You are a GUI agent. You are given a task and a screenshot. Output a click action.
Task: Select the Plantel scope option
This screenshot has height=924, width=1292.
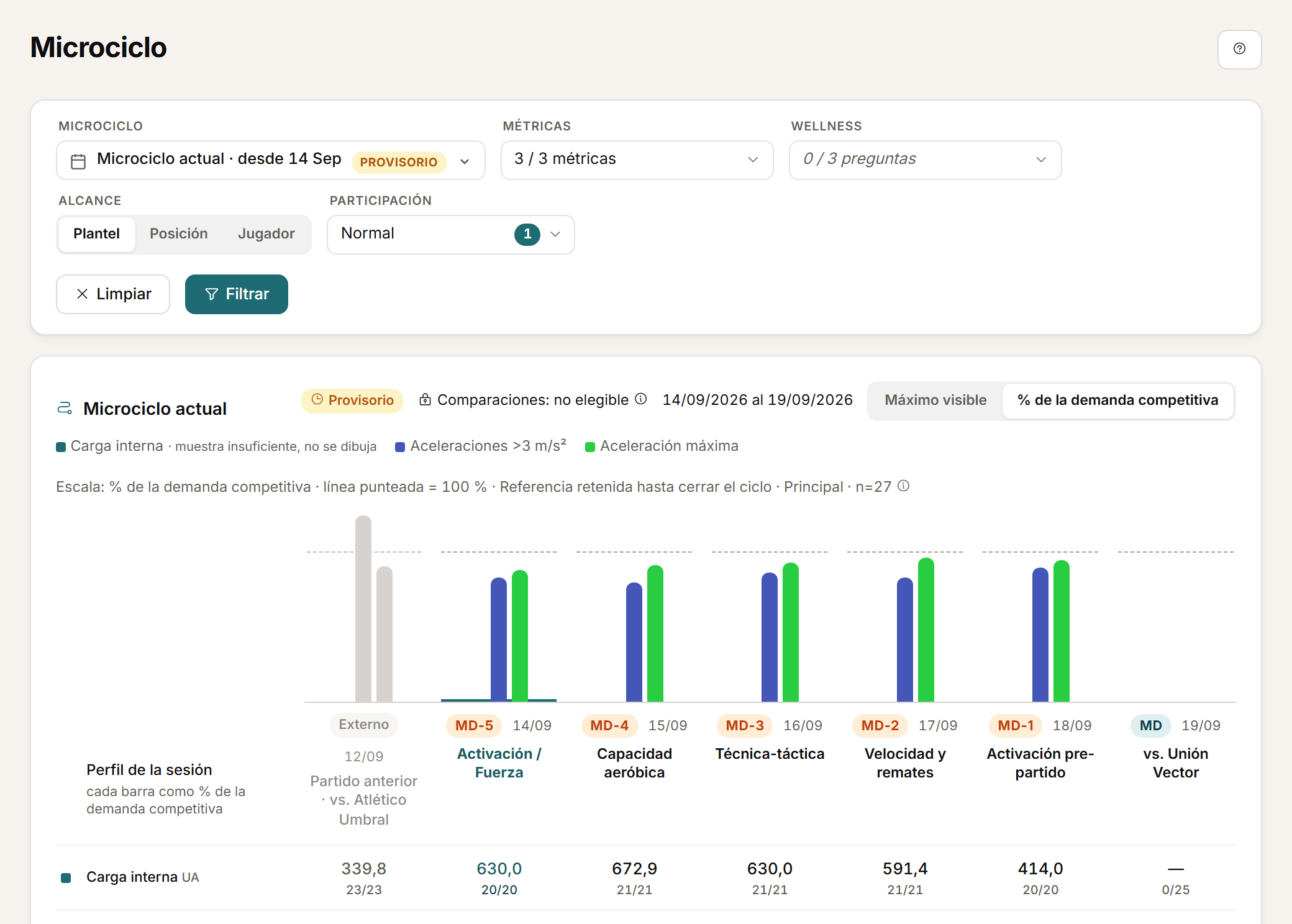coord(96,234)
